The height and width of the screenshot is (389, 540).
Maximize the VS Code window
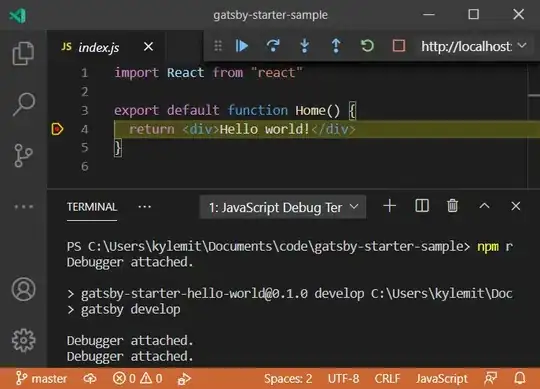point(474,14)
